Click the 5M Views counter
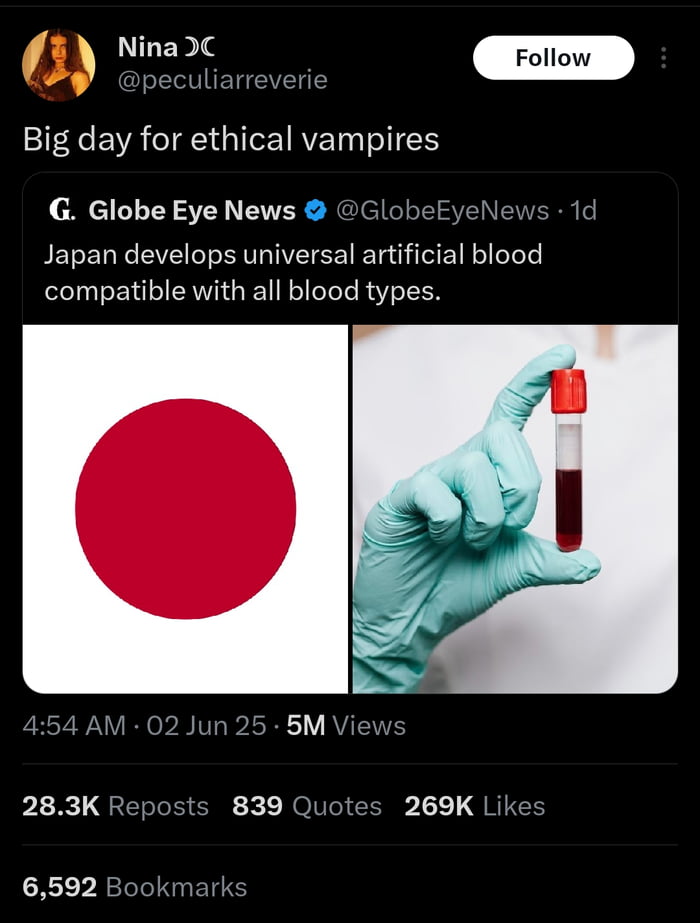This screenshot has width=700, height=923. click(x=328, y=729)
